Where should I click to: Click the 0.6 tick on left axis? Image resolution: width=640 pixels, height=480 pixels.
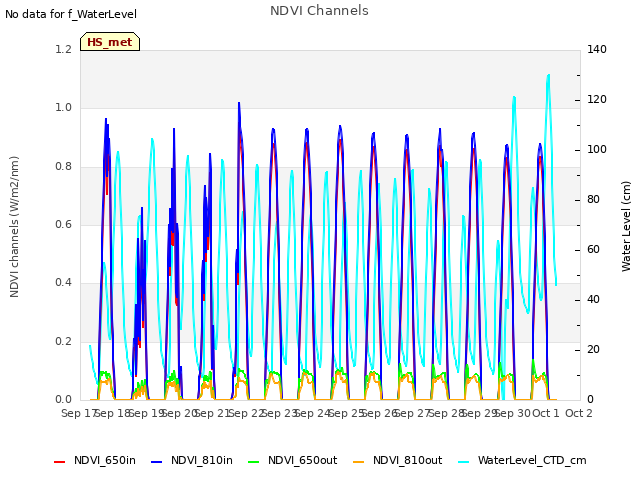tap(63, 224)
